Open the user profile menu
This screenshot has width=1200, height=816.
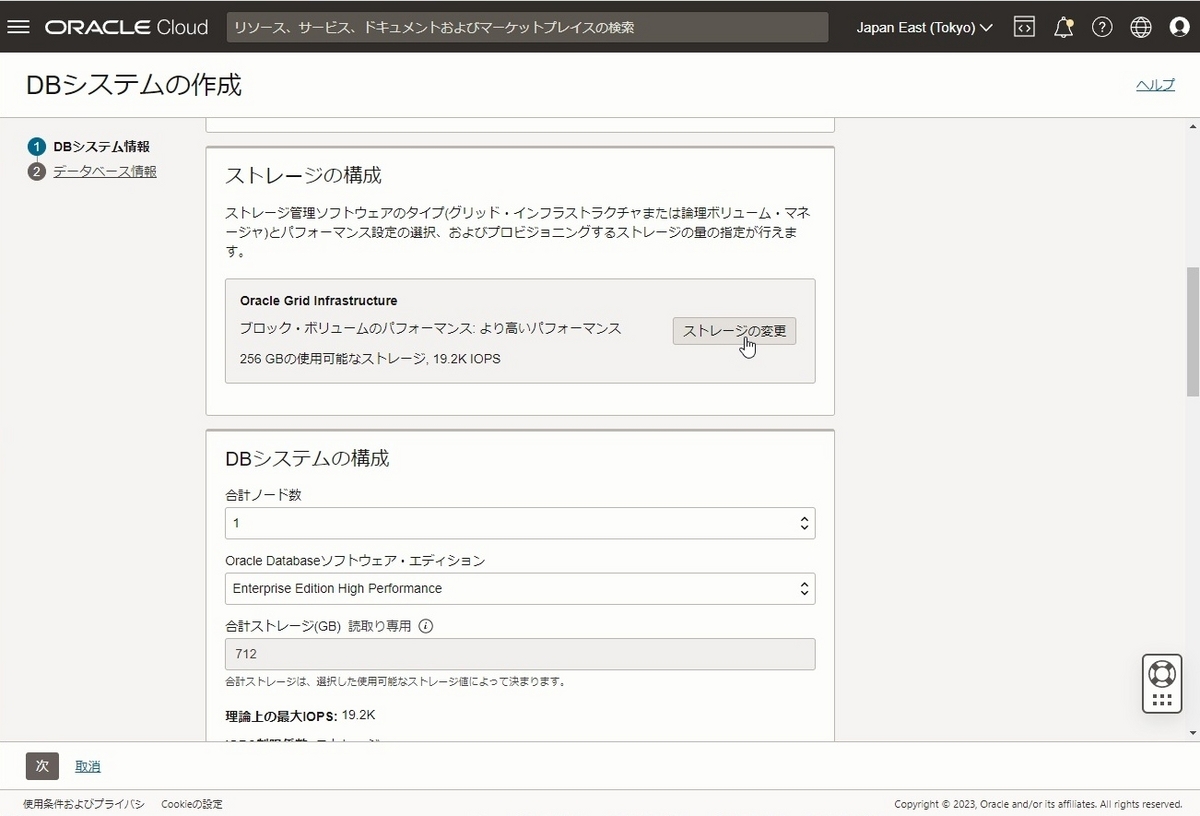(1180, 27)
